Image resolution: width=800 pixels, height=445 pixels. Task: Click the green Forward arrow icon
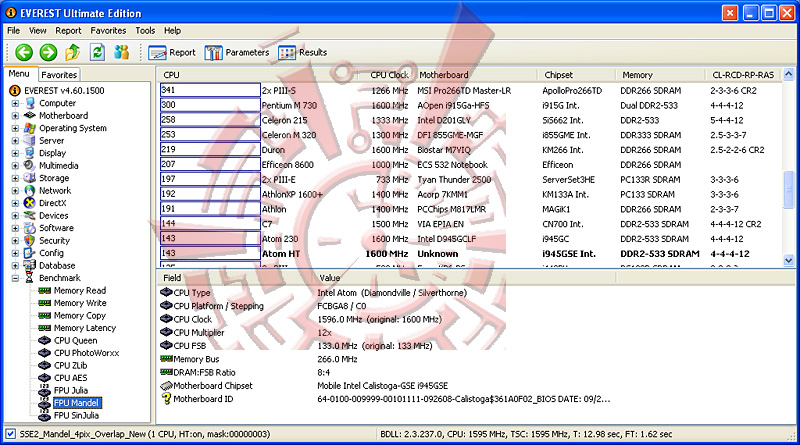(48, 52)
